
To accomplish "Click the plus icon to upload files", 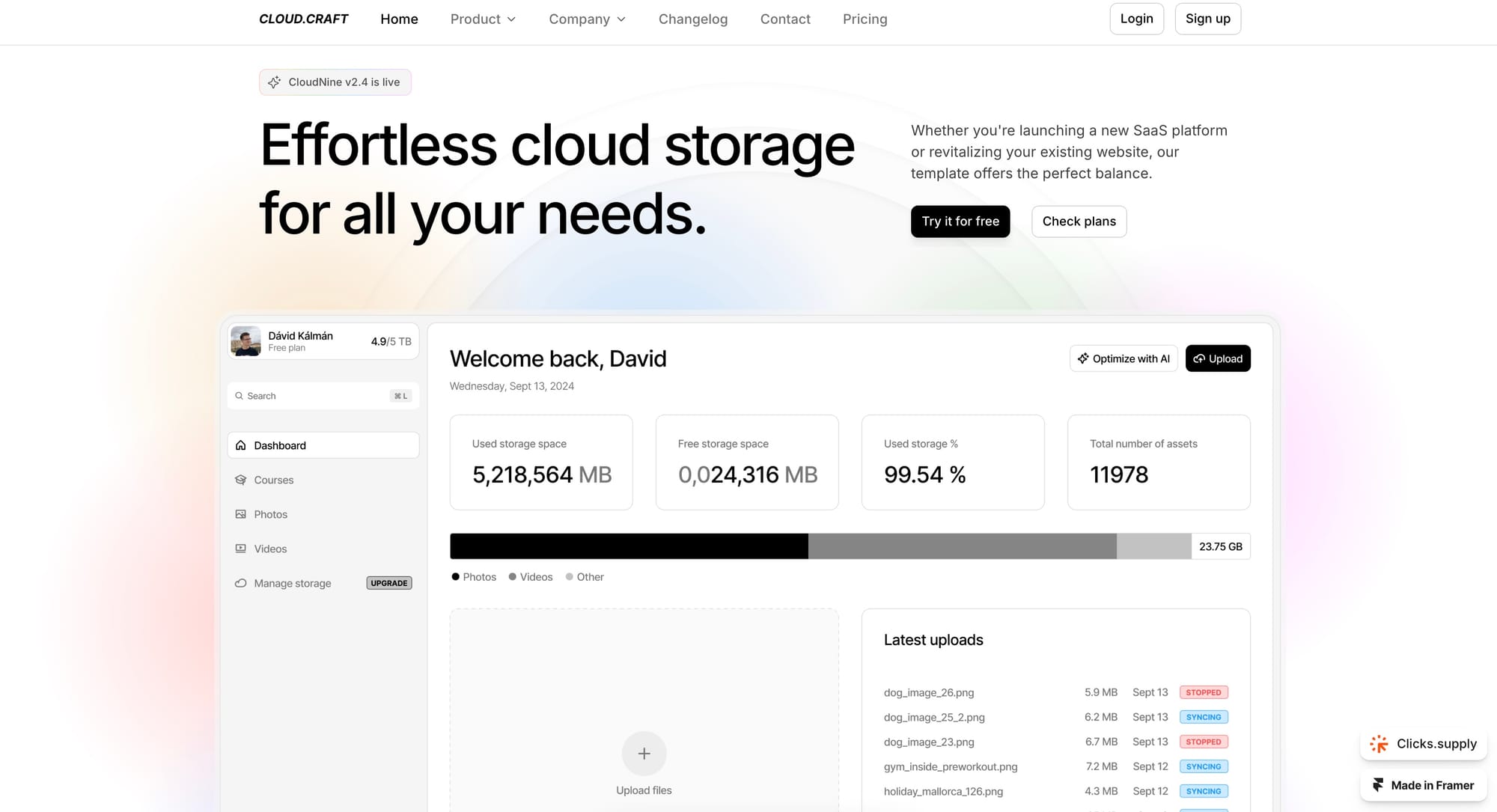I will coord(644,754).
